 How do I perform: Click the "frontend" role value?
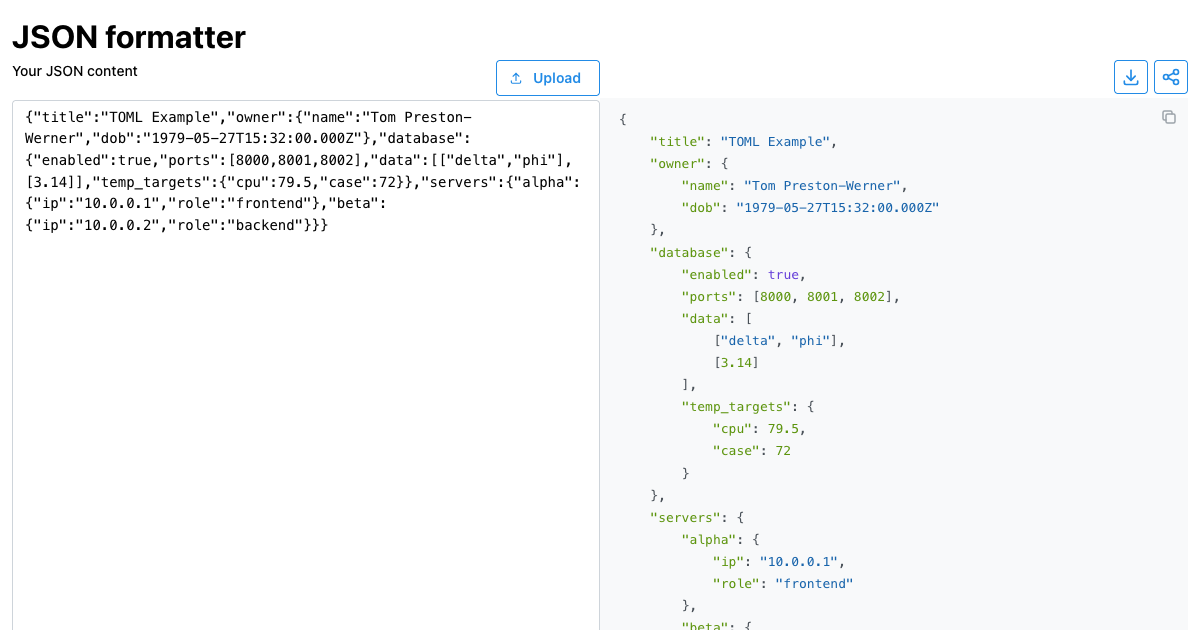[x=814, y=583]
